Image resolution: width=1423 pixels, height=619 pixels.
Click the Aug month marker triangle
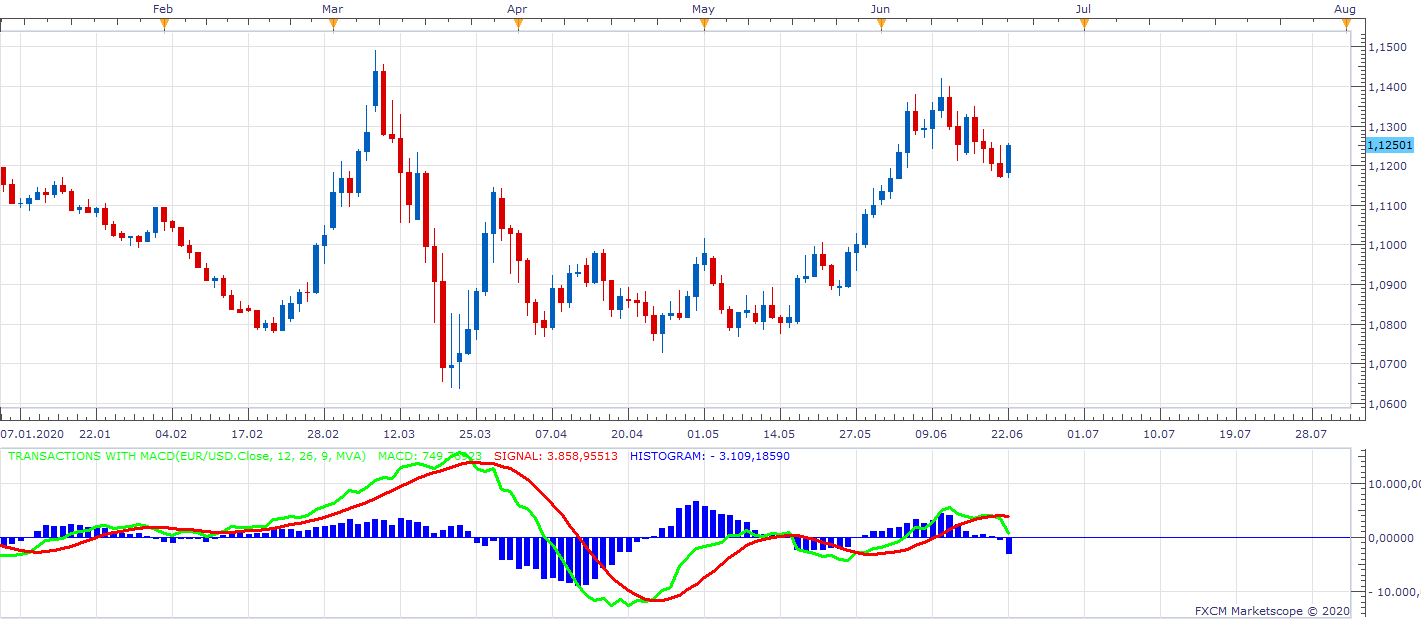point(1346,24)
